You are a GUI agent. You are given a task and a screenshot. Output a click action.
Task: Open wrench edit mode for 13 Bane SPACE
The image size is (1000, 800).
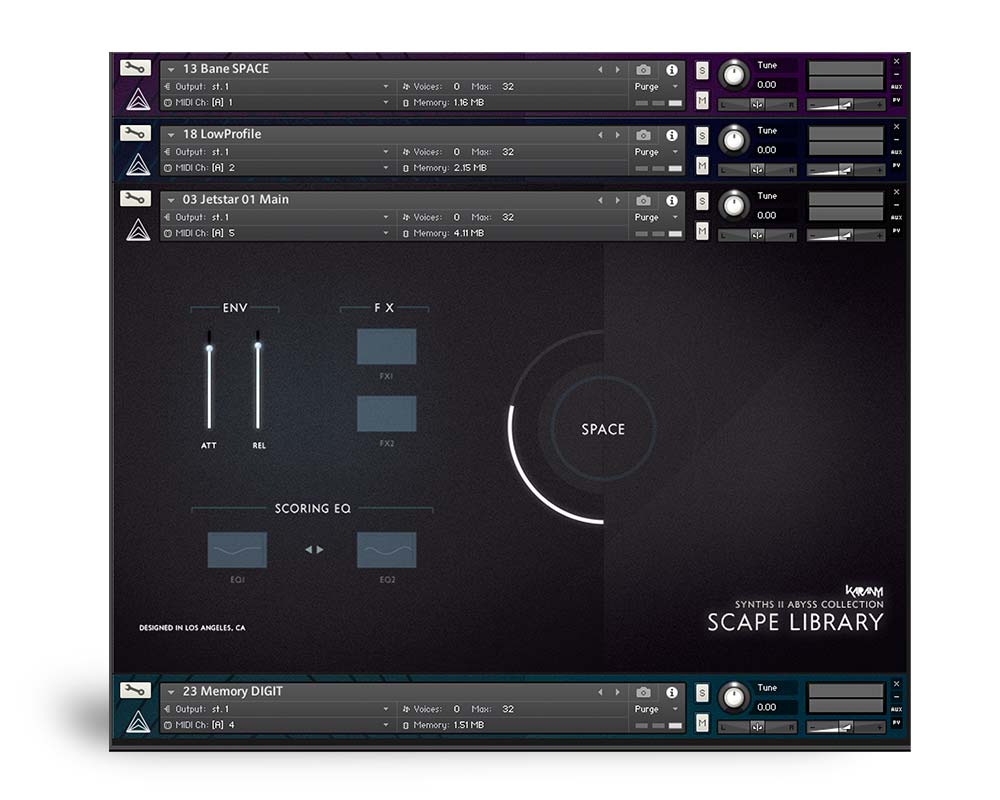(135, 68)
